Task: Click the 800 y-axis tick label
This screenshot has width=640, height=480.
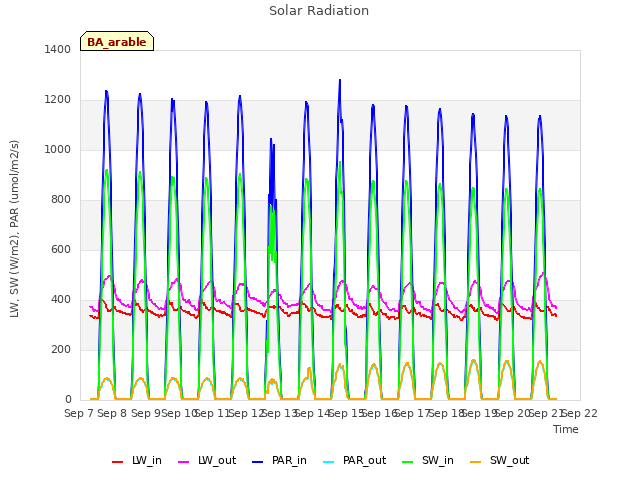Action: click(x=61, y=200)
